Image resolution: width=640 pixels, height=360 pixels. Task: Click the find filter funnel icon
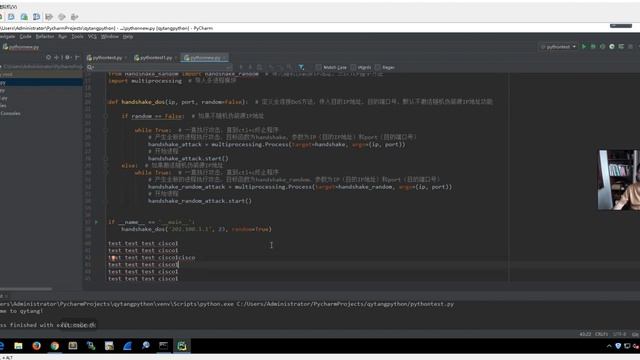click(301, 67)
